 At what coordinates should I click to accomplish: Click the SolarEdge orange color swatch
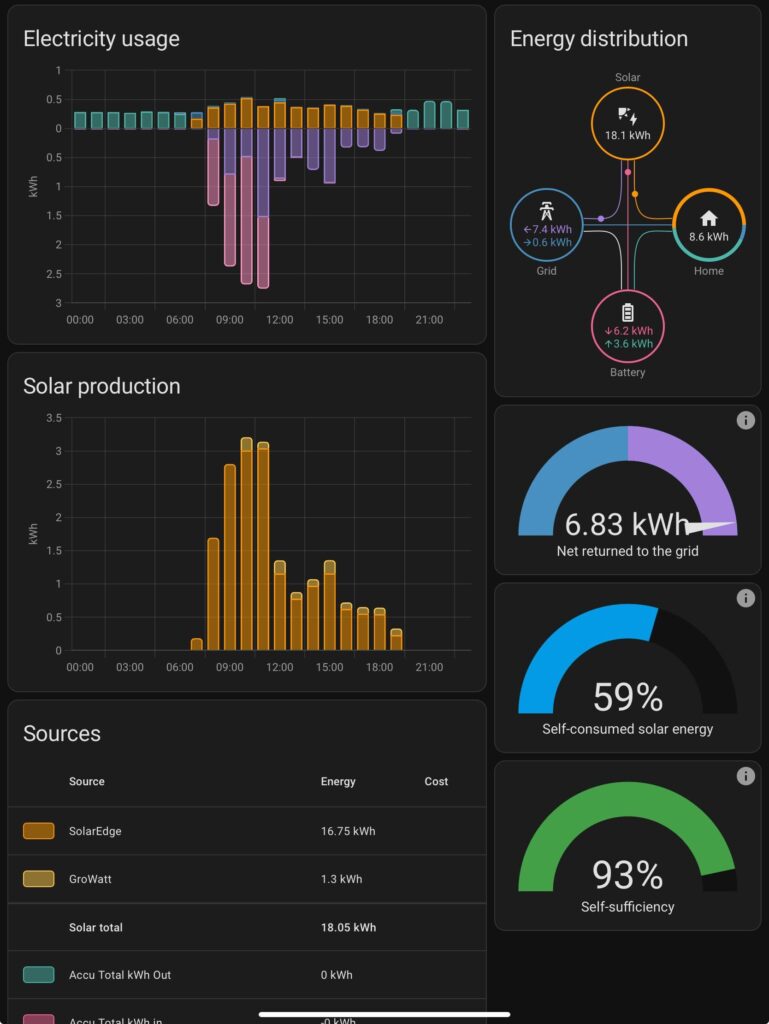coord(38,831)
